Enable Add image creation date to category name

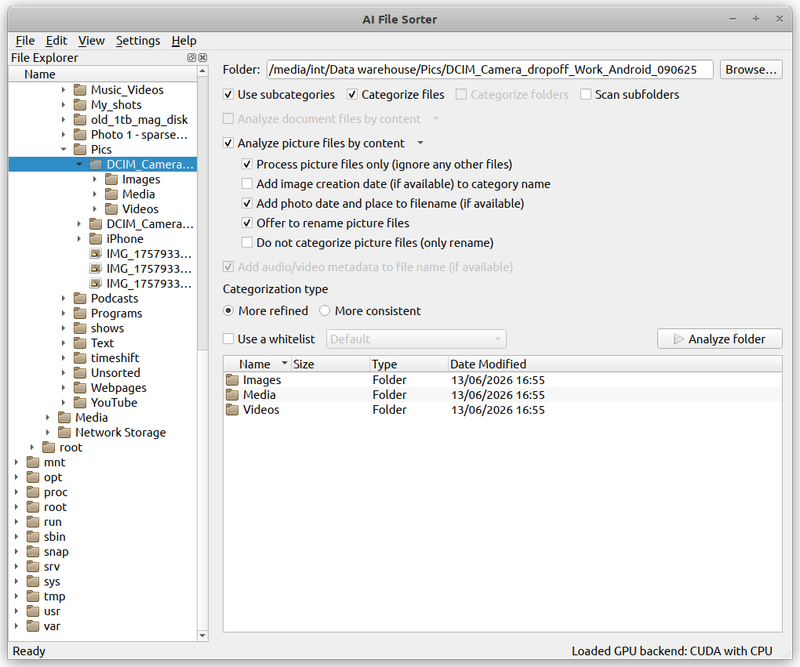247,184
